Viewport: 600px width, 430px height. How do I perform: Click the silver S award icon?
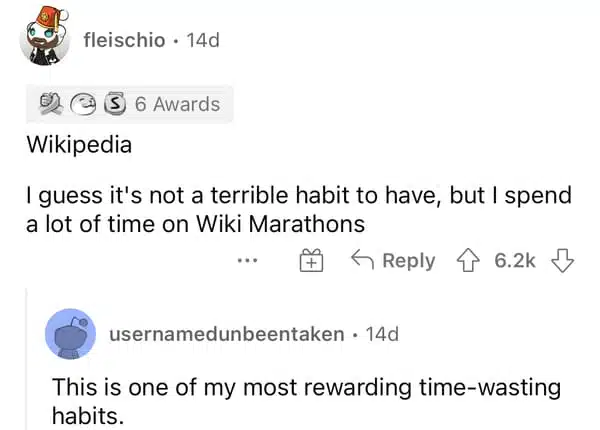tap(115, 104)
